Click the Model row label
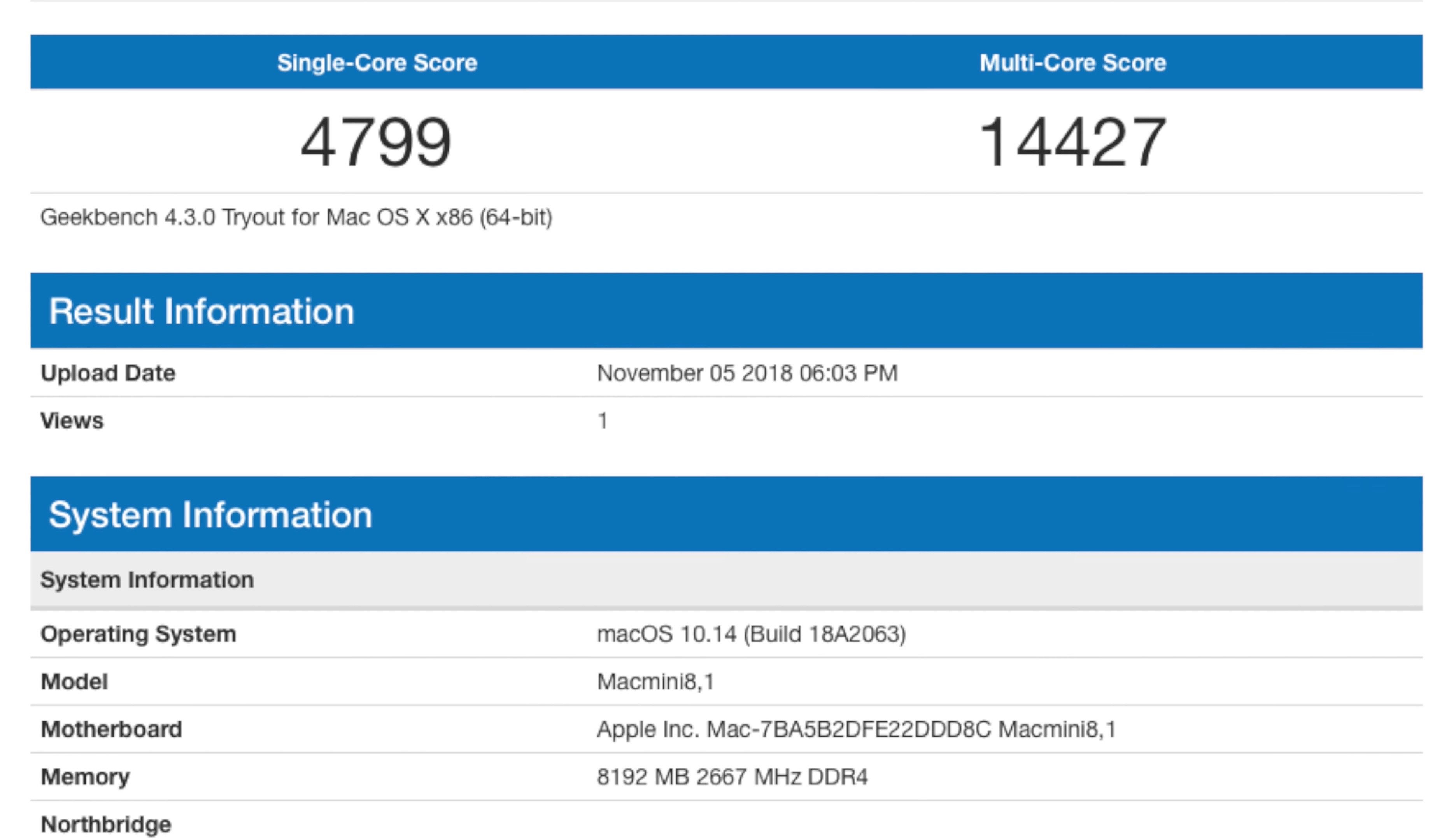 pos(74,682)
